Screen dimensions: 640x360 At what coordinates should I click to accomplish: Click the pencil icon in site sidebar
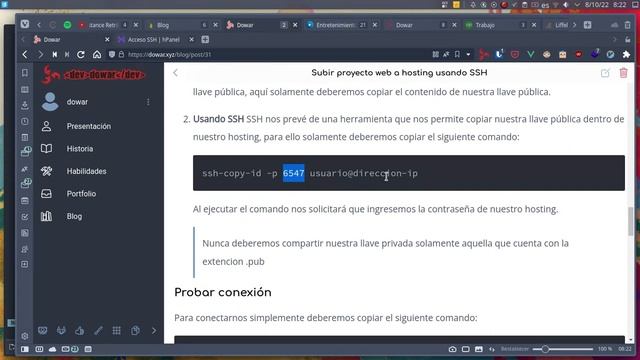tap(98, 330)
